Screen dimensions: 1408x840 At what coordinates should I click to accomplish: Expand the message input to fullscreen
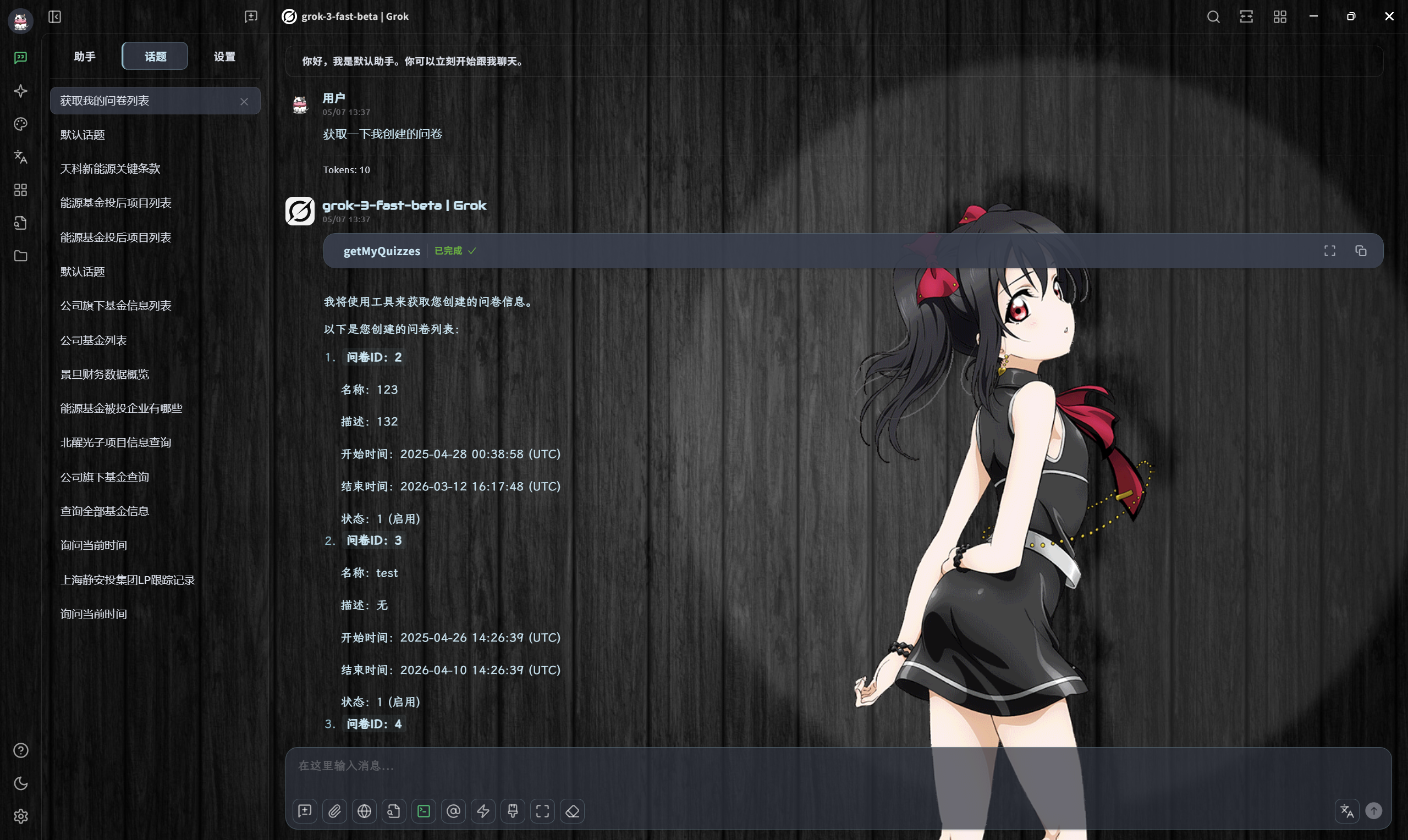tap(542, 811)
